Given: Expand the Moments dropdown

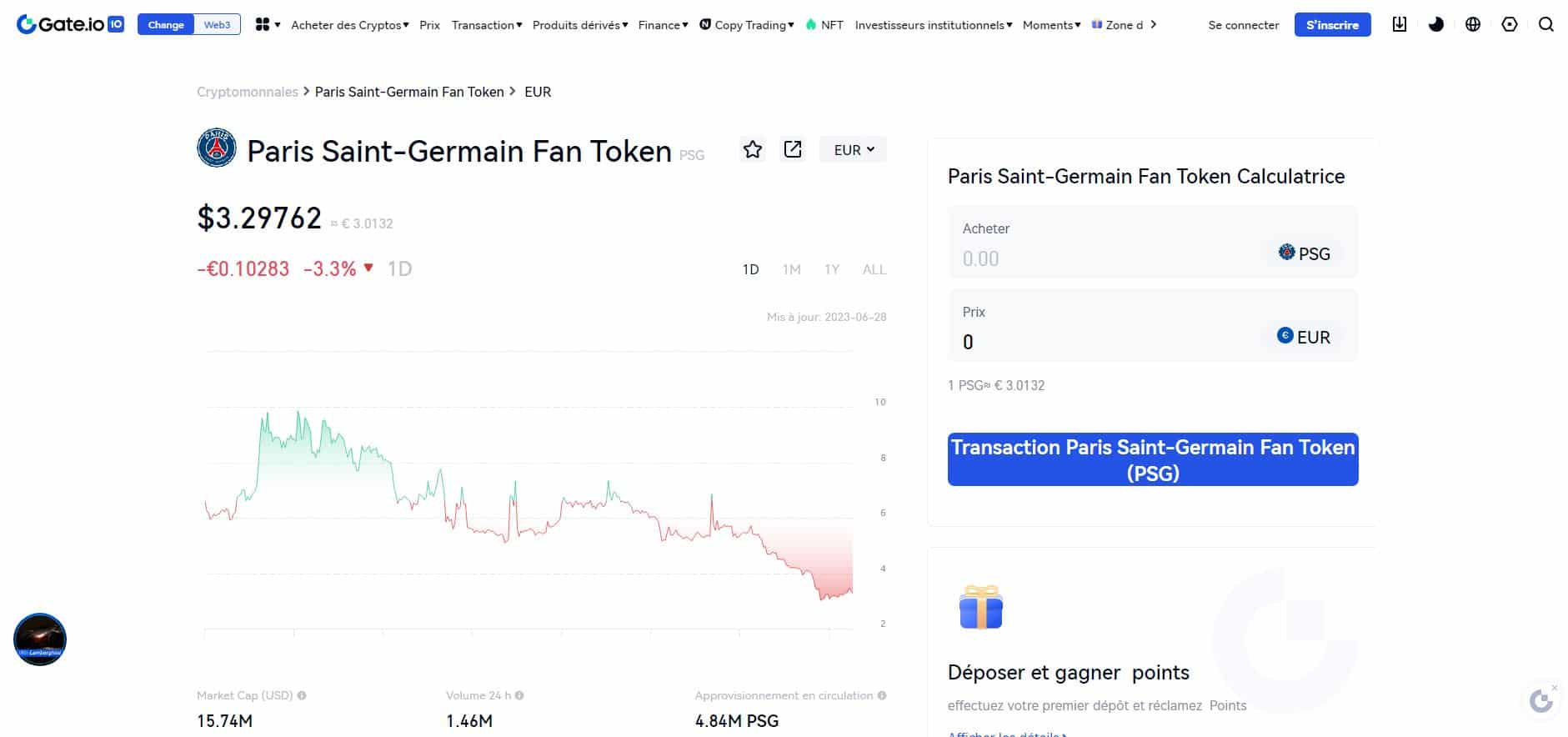Looking at the screenshot, I should click(x=1052, y=25).
